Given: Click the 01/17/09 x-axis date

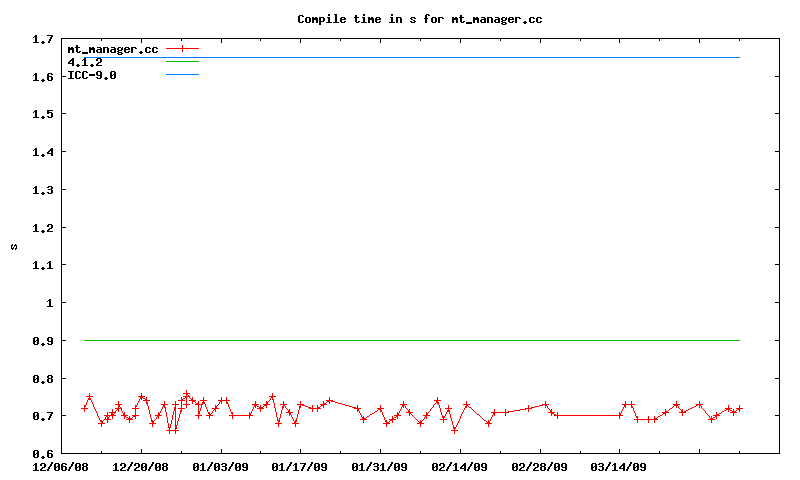Looking at the screenshot, I should [x=300, y=466].
